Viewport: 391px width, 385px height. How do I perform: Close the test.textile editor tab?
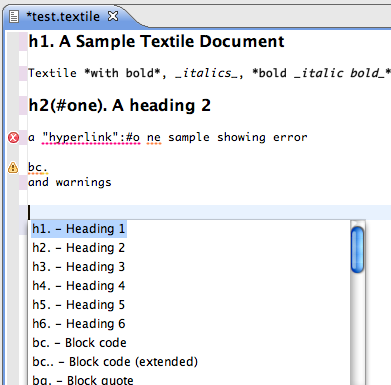pos(113,16)
